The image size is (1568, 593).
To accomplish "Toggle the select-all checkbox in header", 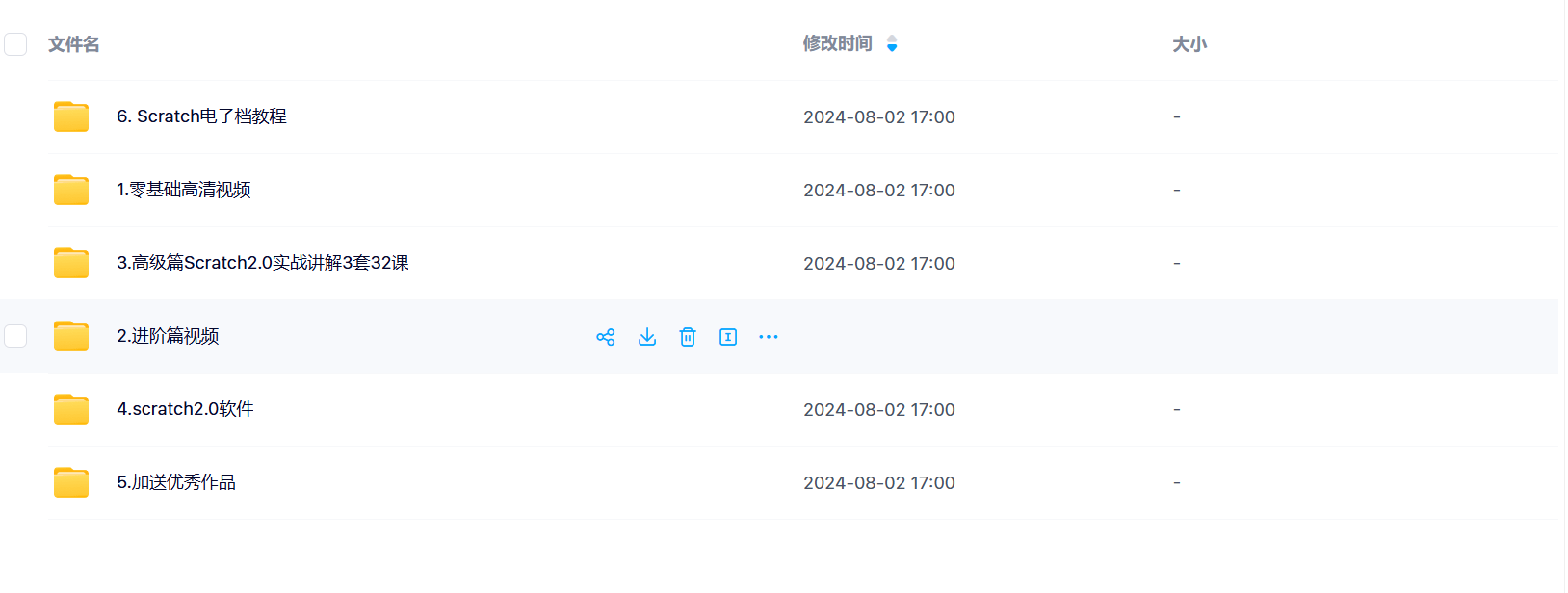I will pyautogui.click(x=15, y=44).
